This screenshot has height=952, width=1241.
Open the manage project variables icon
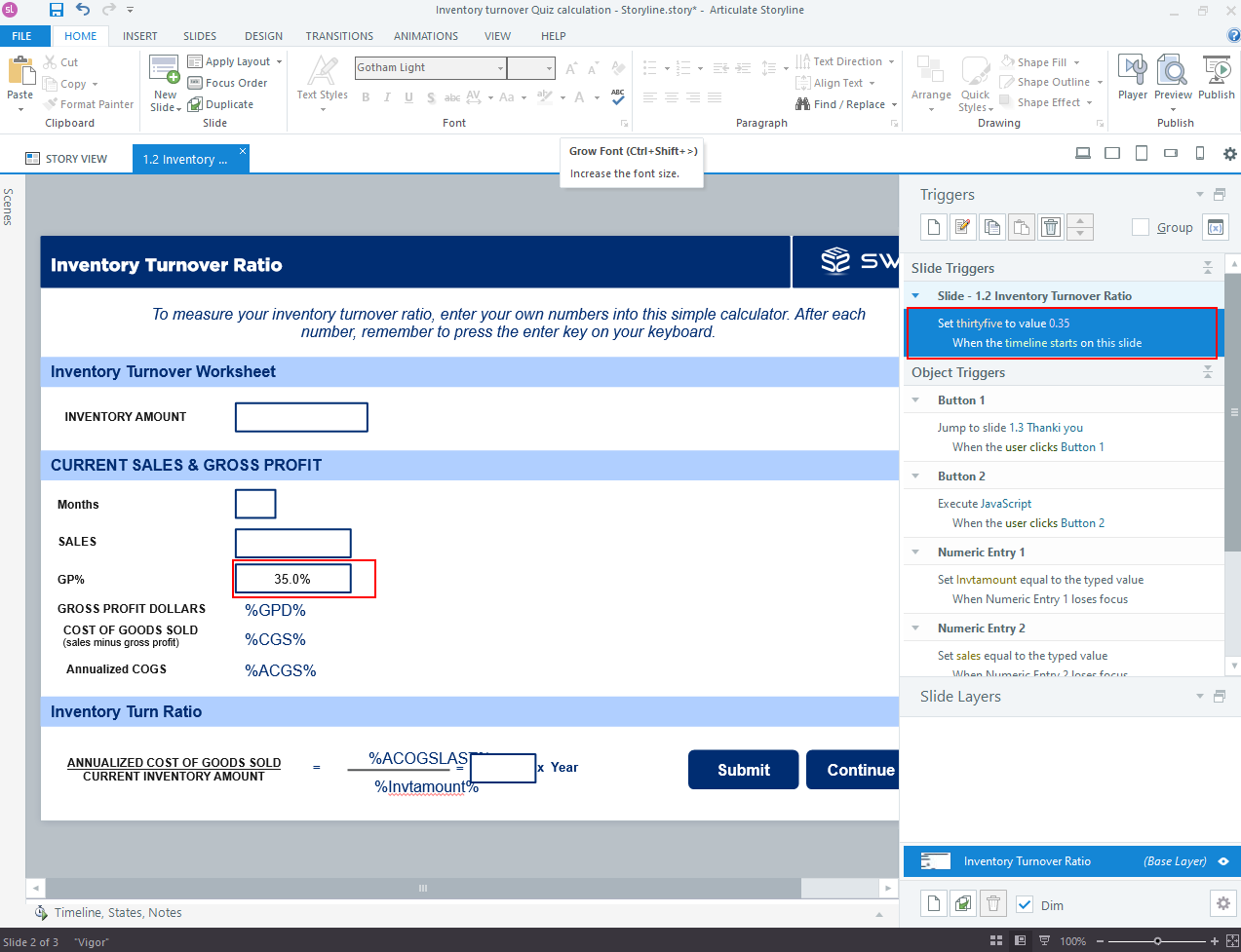pos(1215,227)
